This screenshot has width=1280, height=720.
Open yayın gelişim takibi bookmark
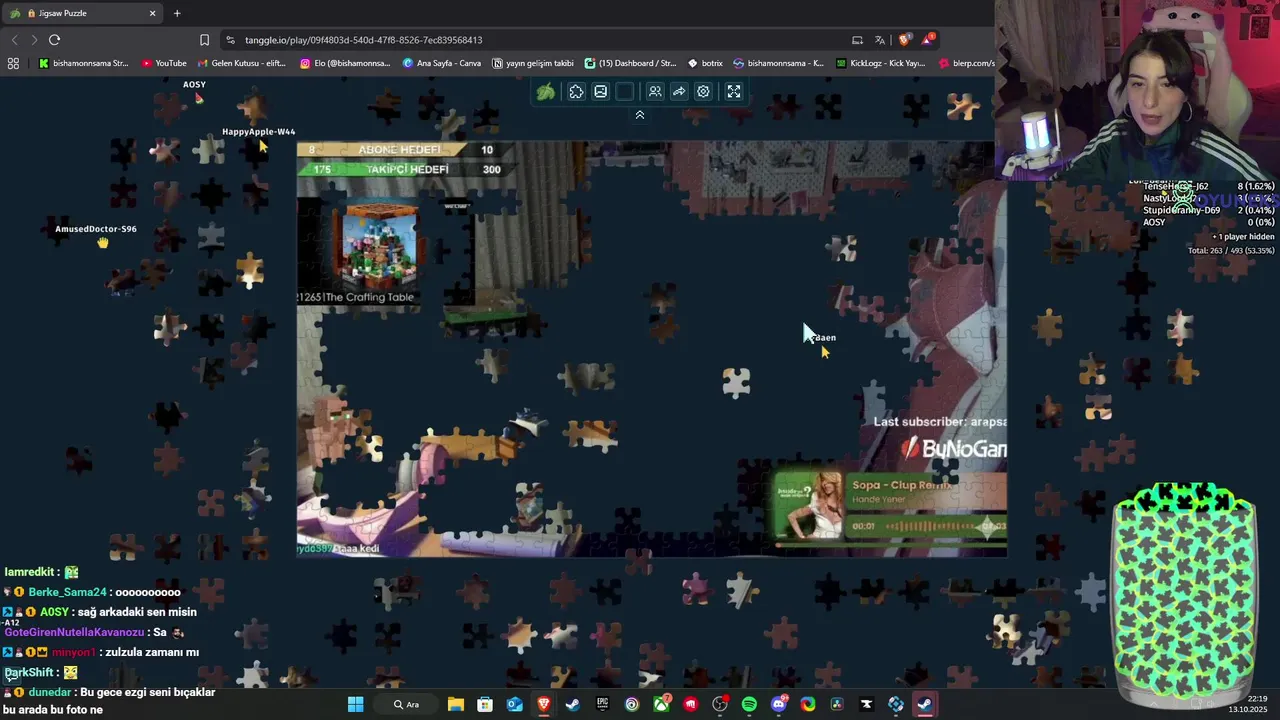pyautogui.click(x=533, y=63)
